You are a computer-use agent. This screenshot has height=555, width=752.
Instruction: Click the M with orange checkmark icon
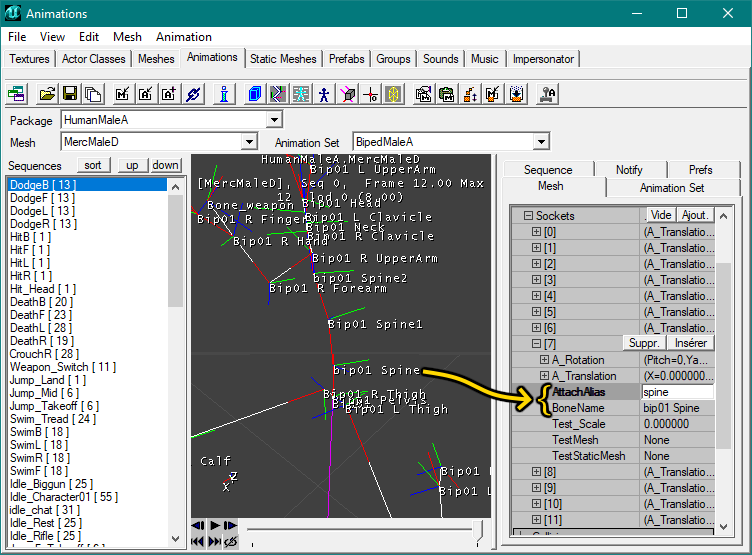click(493, 94)
